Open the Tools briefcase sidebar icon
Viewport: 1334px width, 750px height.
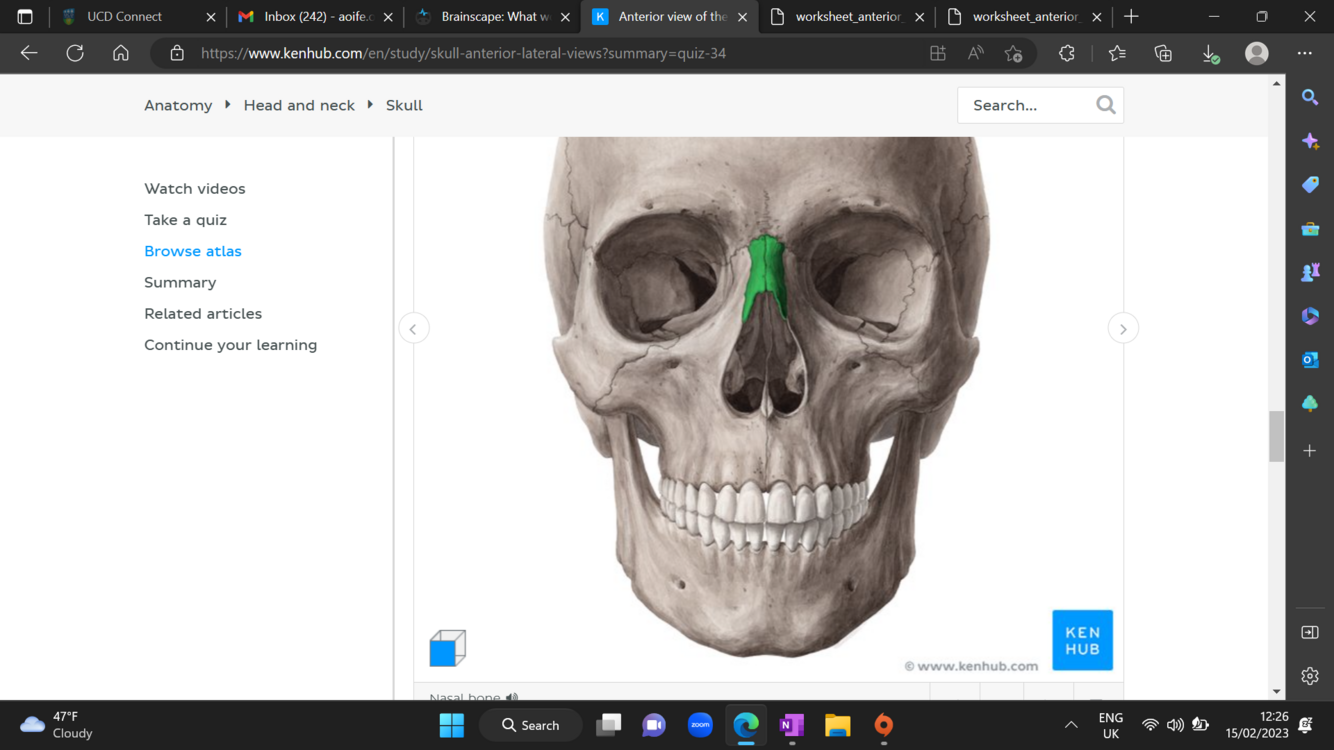1310,229
